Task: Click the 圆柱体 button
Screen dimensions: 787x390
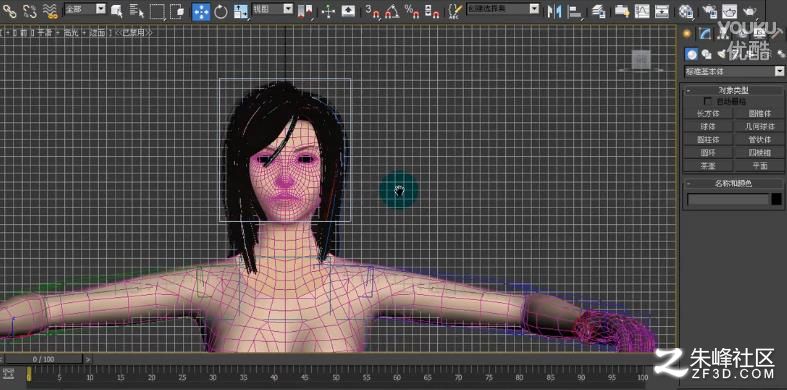Action: pos(708,140)
